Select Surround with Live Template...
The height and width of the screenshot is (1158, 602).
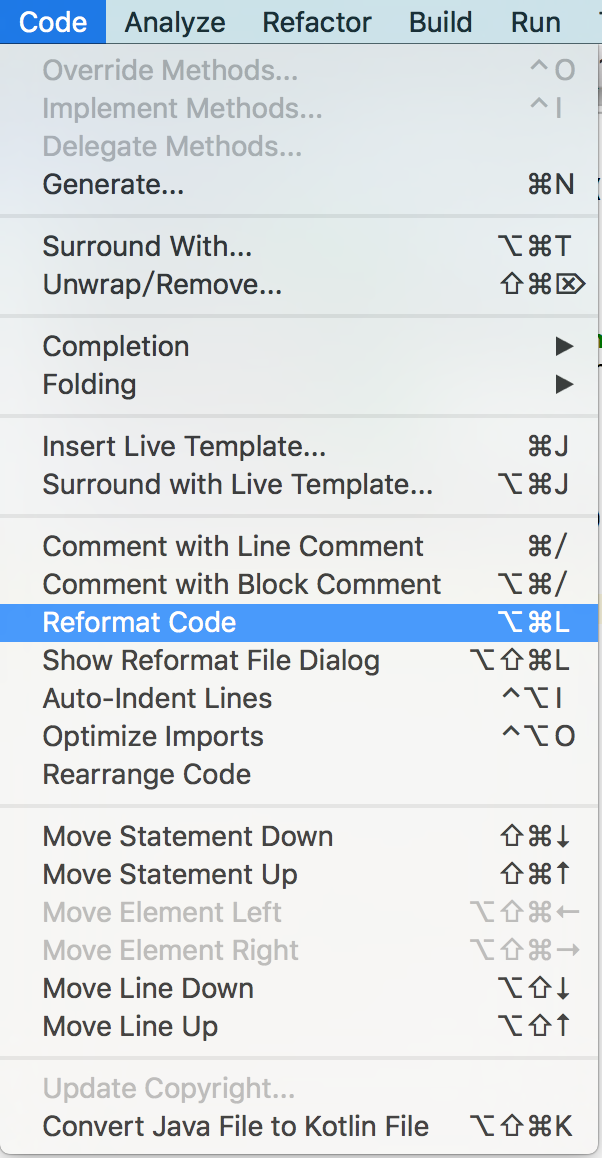[238, 484]
